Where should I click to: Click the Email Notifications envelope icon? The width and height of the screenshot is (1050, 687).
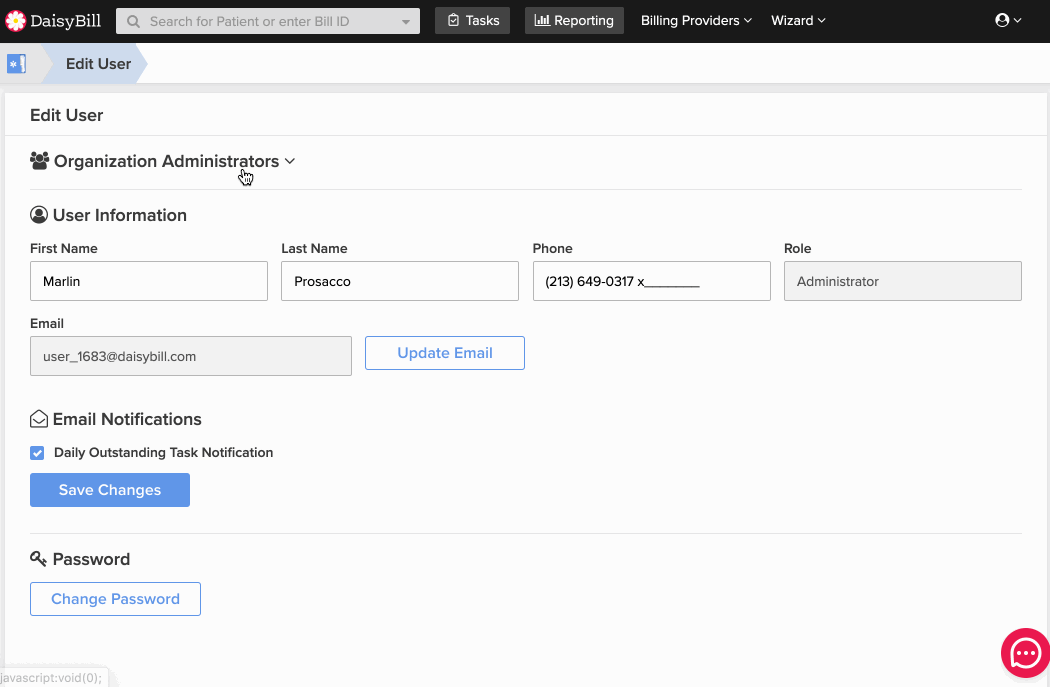click(x=39, y=419)
